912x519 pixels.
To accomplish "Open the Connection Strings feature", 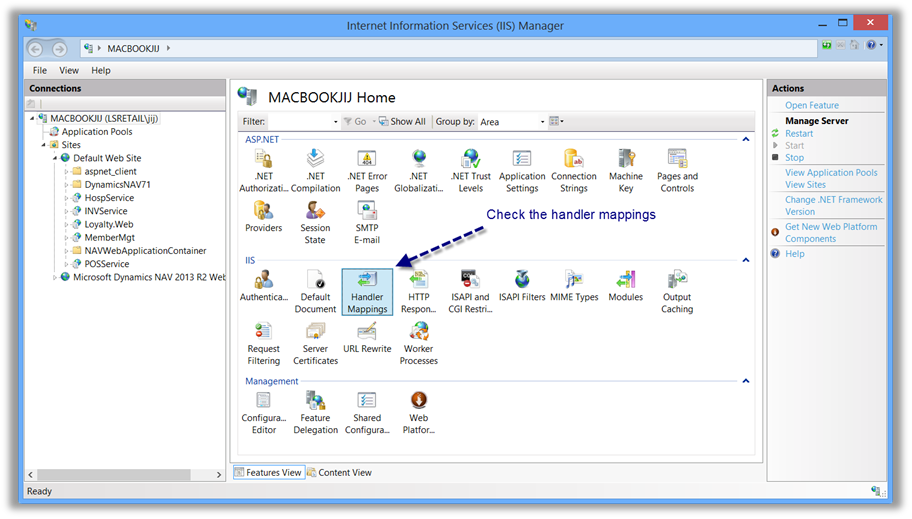I will click(x=574, y=170).
